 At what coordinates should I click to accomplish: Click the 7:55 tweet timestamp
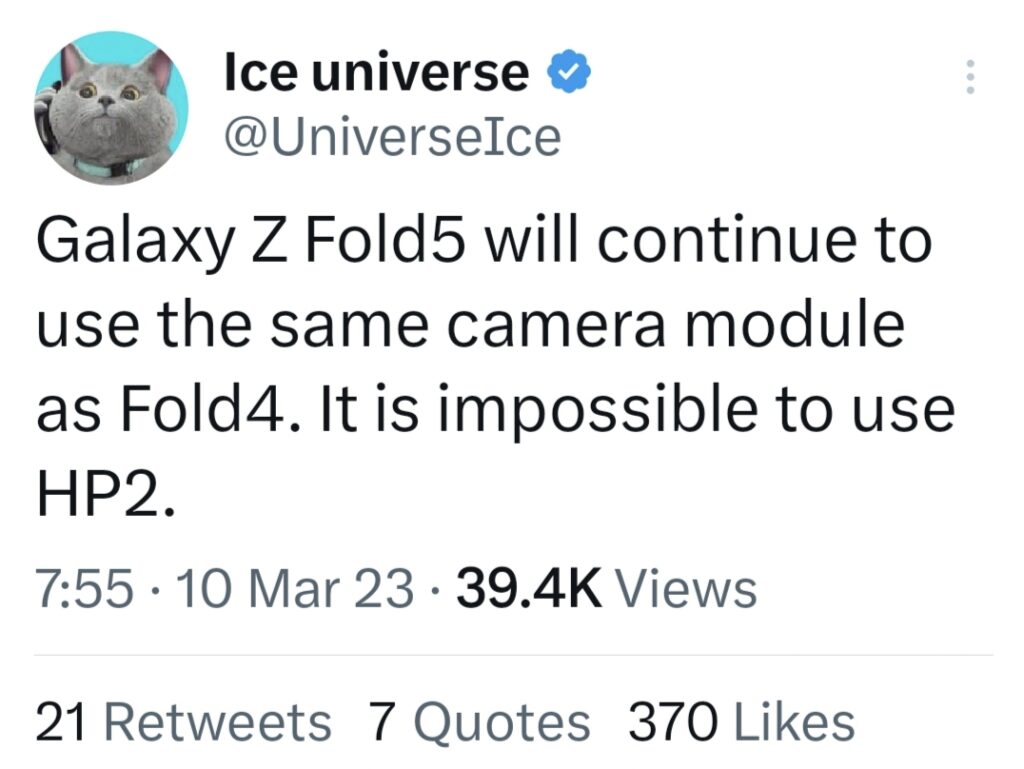[84, 588]
